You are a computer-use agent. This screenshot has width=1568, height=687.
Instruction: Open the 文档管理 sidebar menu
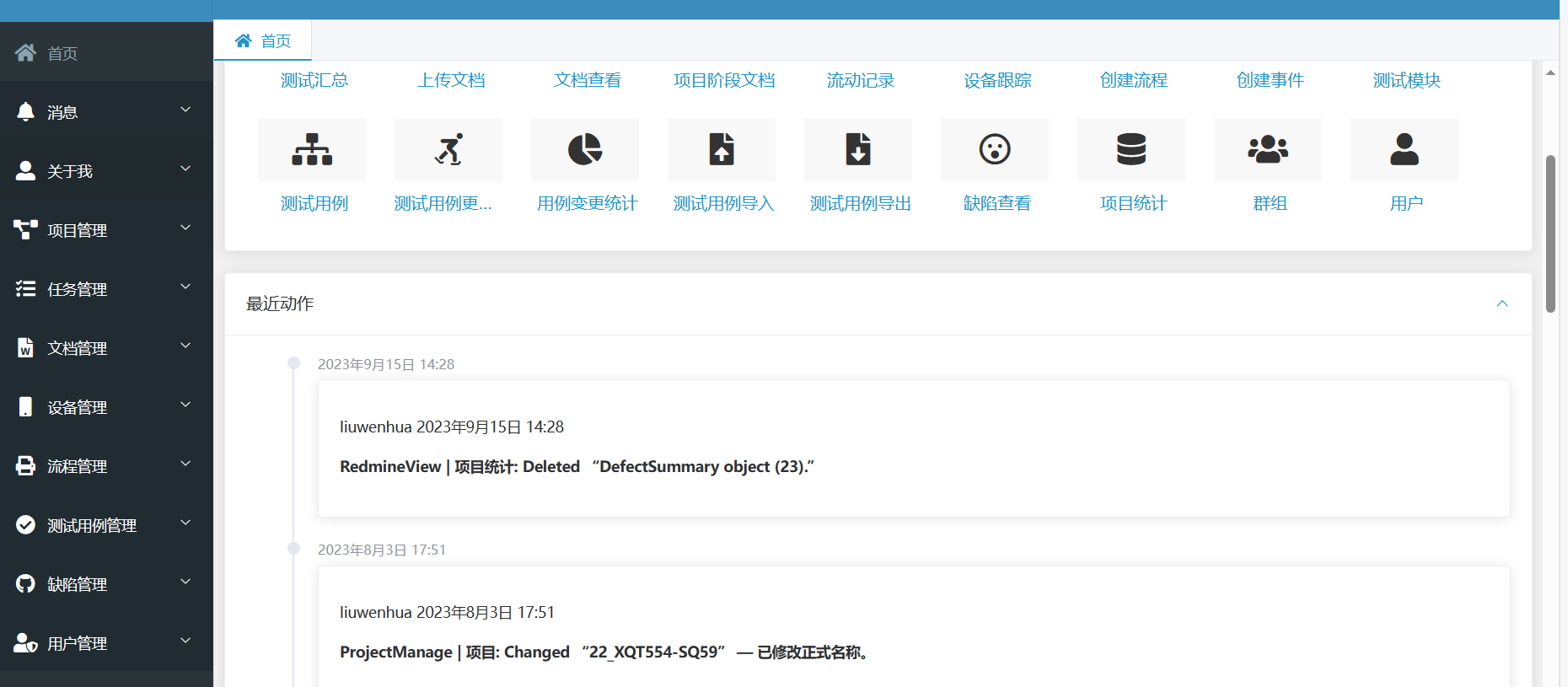tap(106, 347)
